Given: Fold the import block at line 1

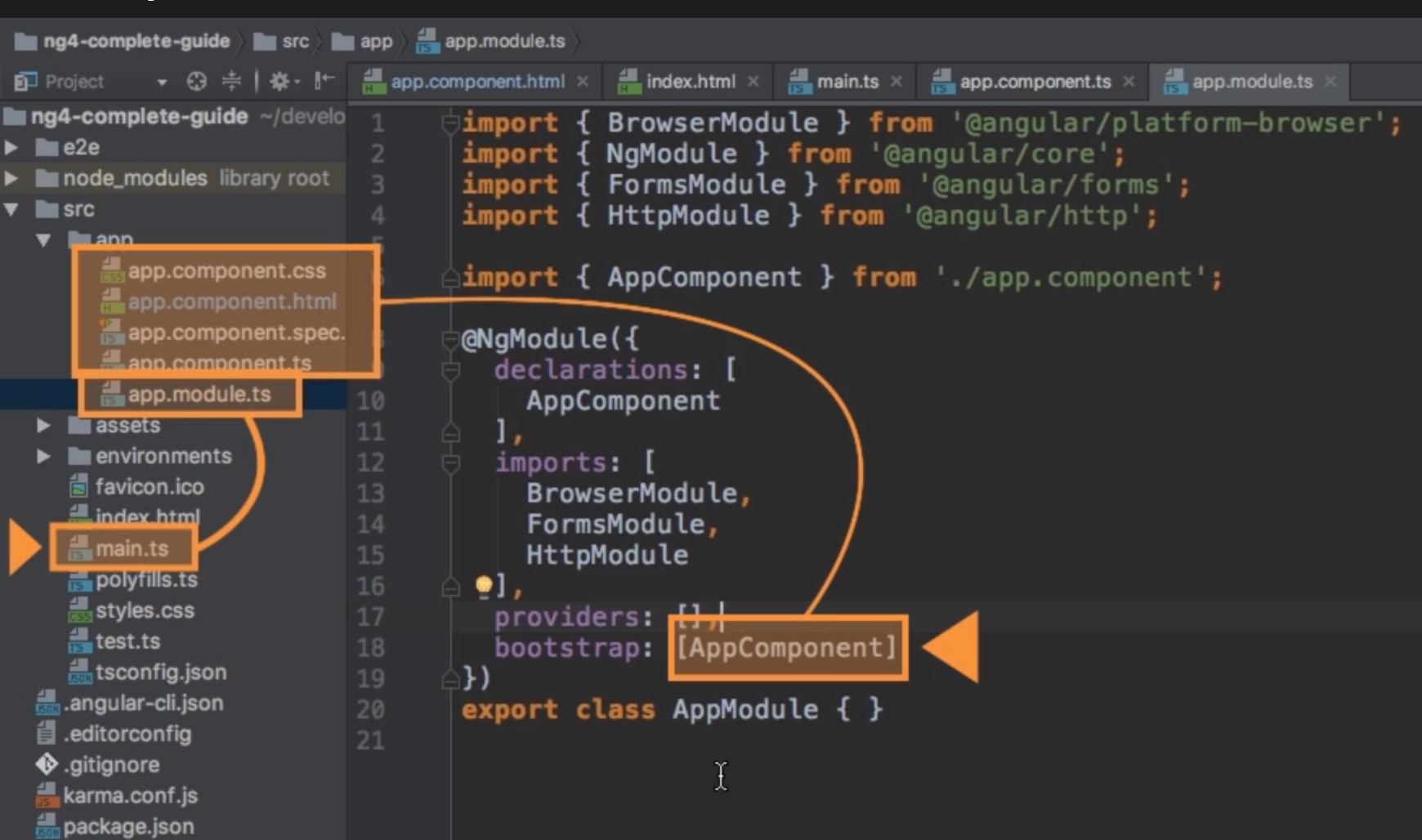Looking at the screenshot, I should pos(450,123).
